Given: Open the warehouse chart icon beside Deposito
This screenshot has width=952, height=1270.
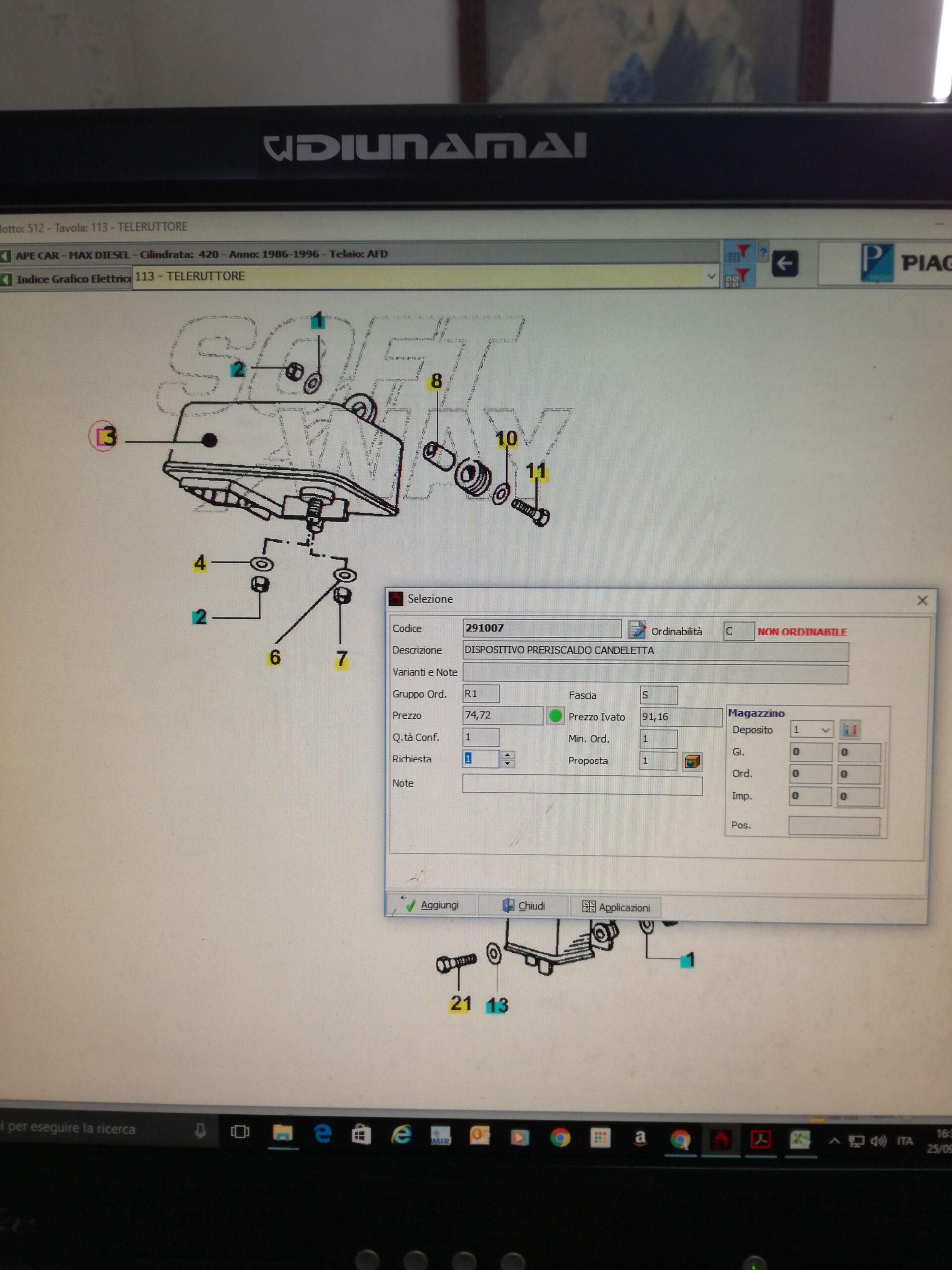Looking at the screenshot, I should tap(850, 730).
